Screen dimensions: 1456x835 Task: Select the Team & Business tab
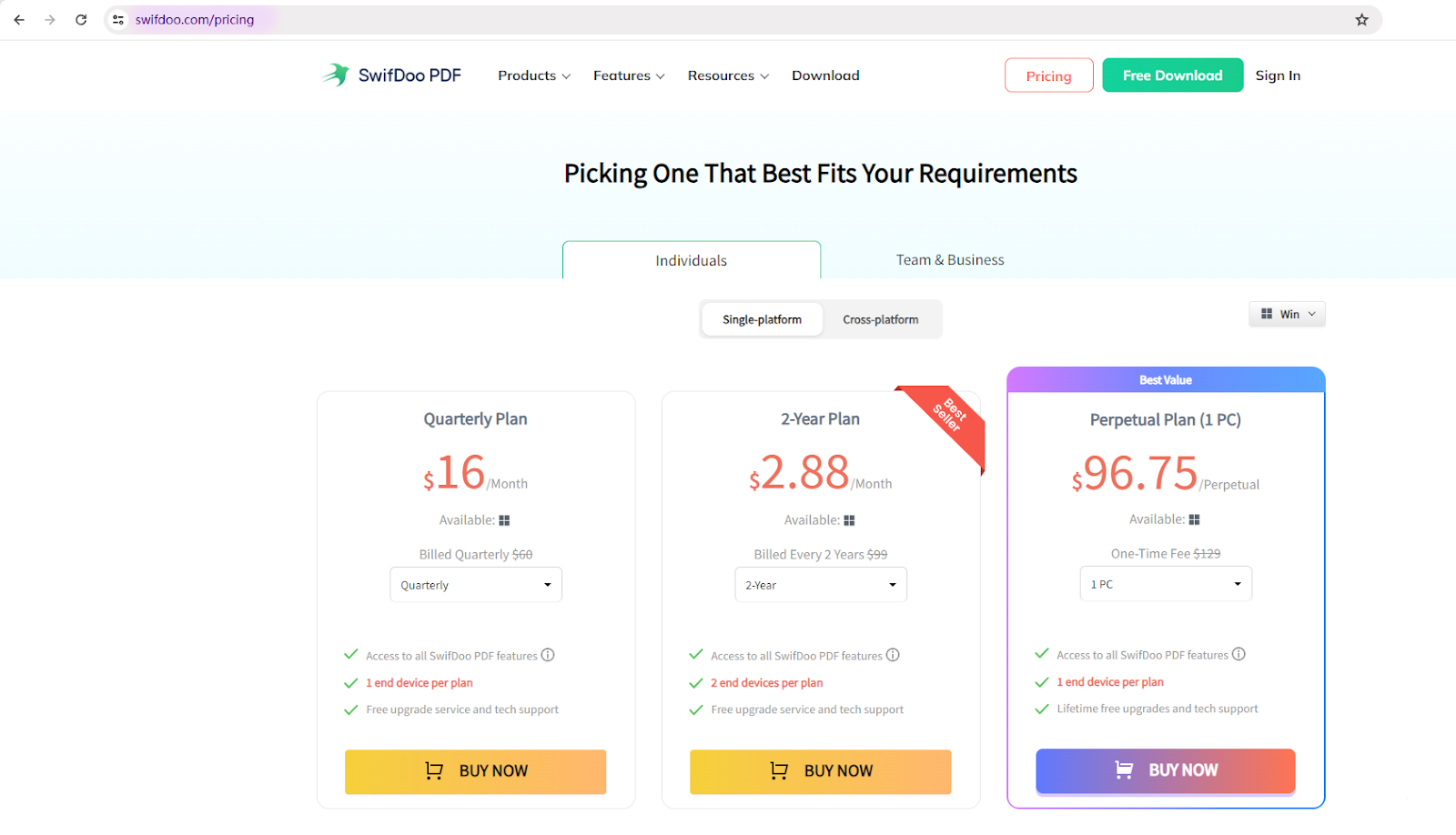[x=950, y=260]
